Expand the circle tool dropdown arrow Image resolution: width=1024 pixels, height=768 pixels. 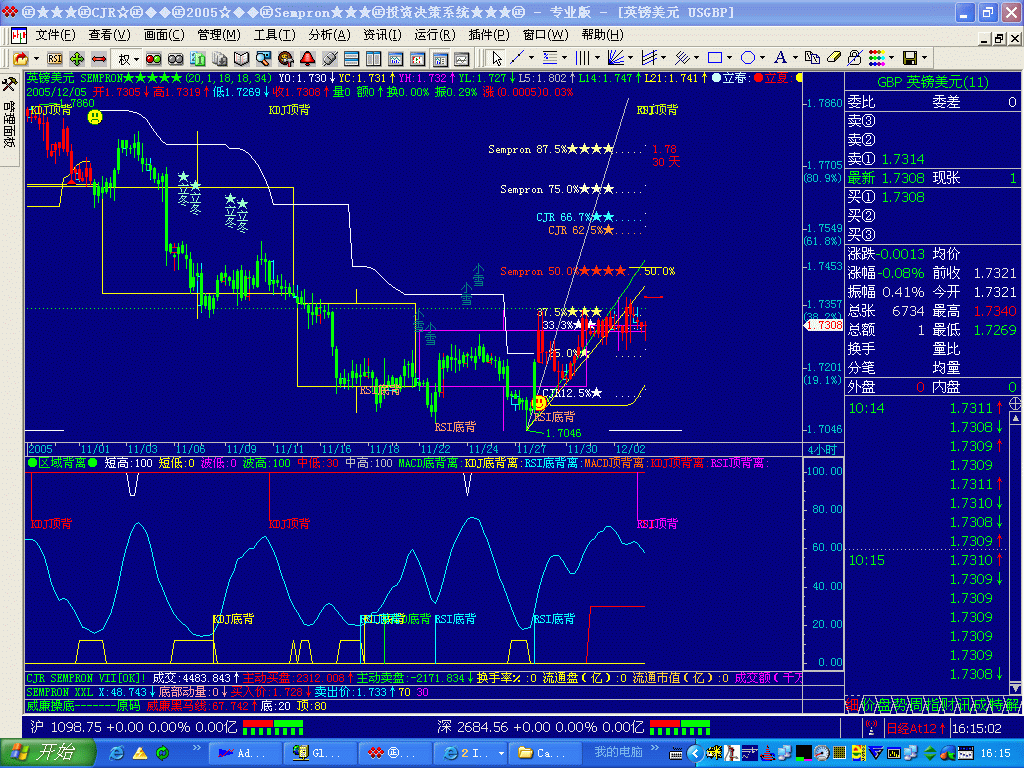tap(762, 58)
